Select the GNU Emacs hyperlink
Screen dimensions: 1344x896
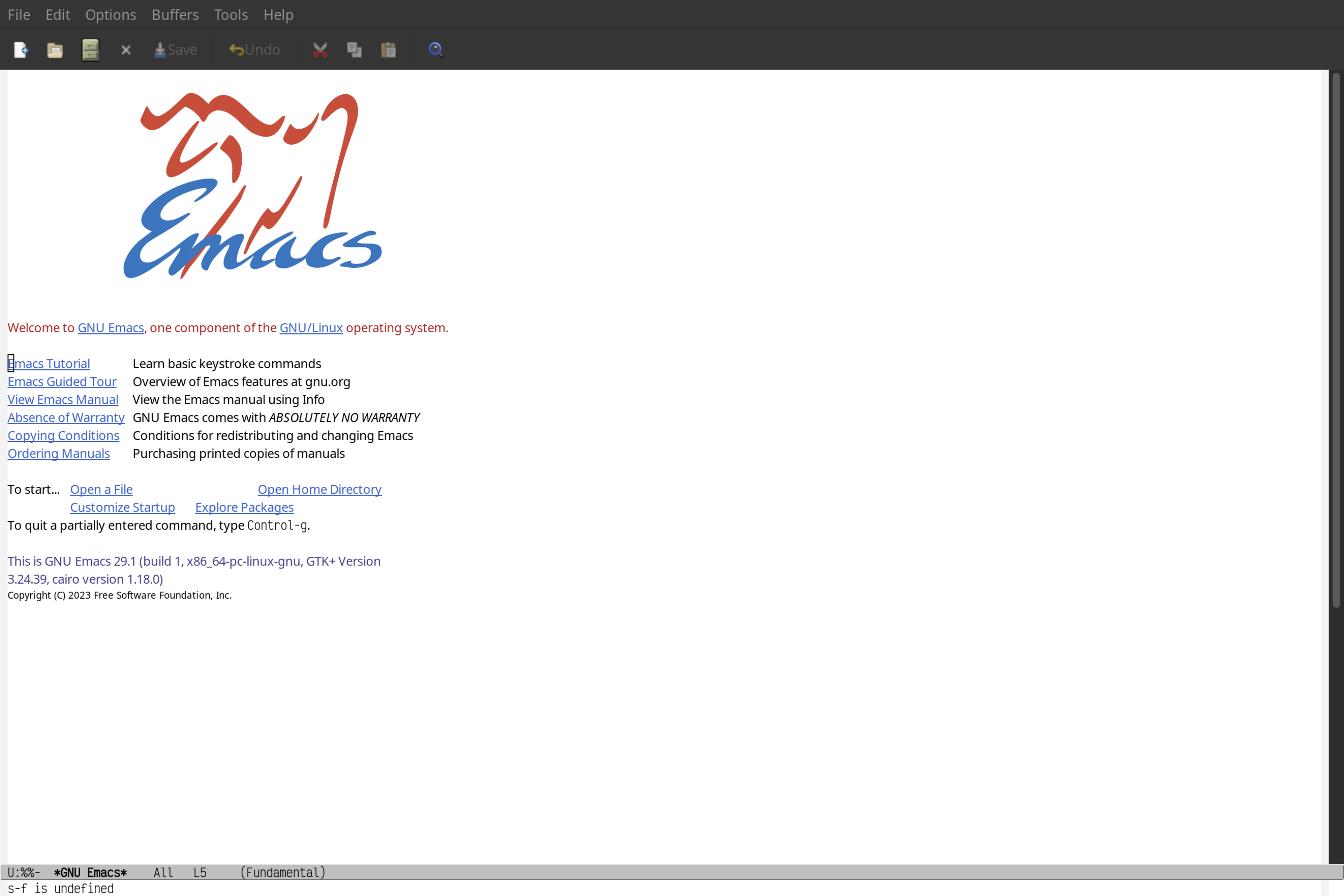point(110,327)
